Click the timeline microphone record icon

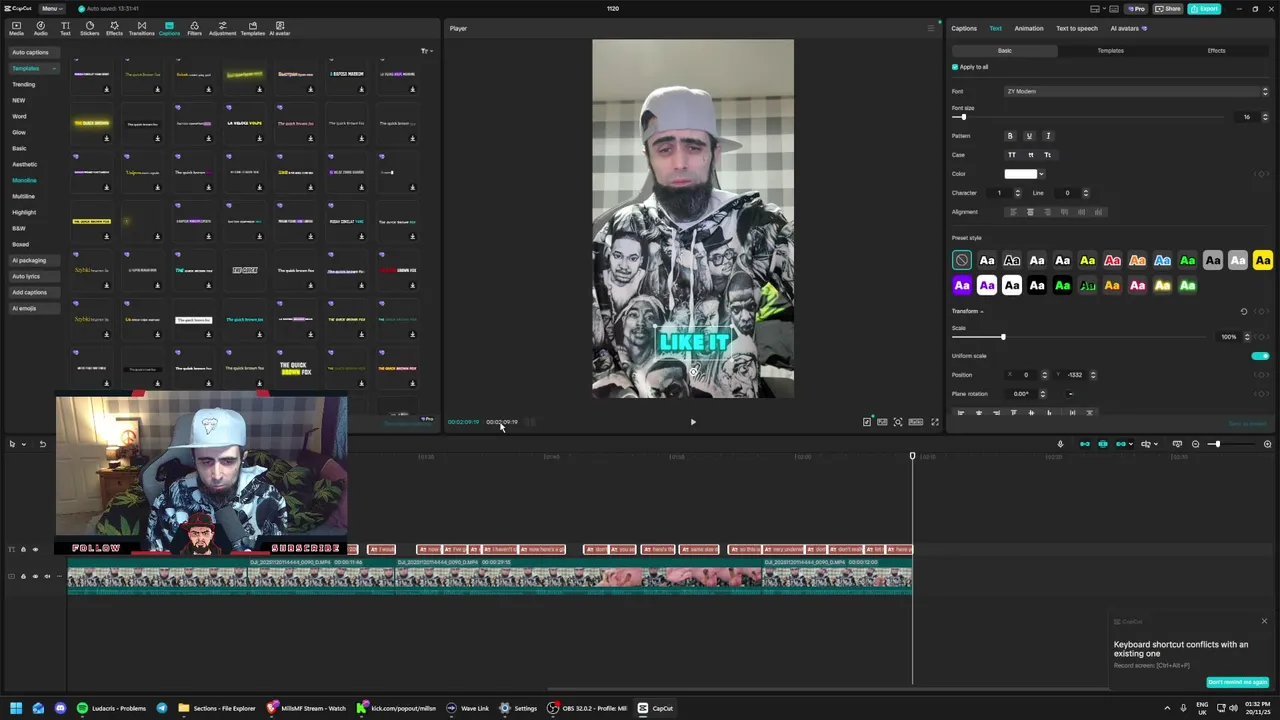click(x=1060, y=444)
